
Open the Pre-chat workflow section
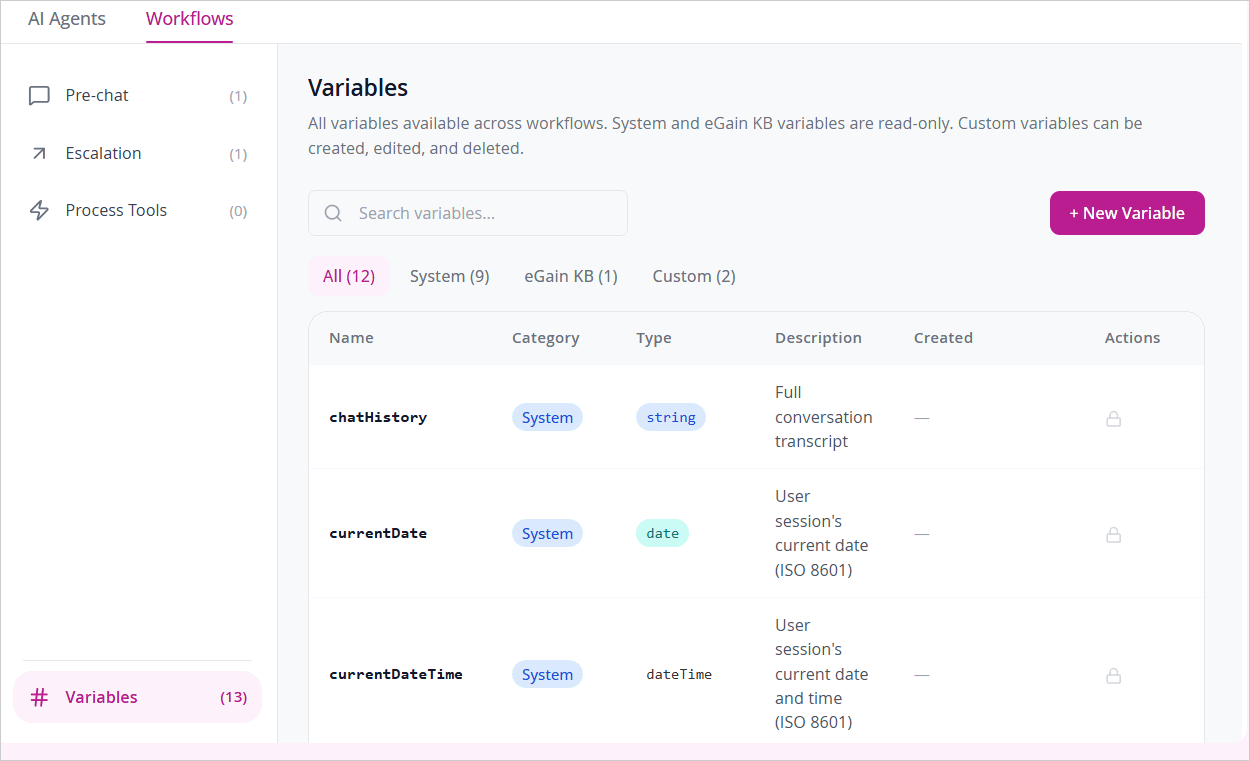[138, 96]
